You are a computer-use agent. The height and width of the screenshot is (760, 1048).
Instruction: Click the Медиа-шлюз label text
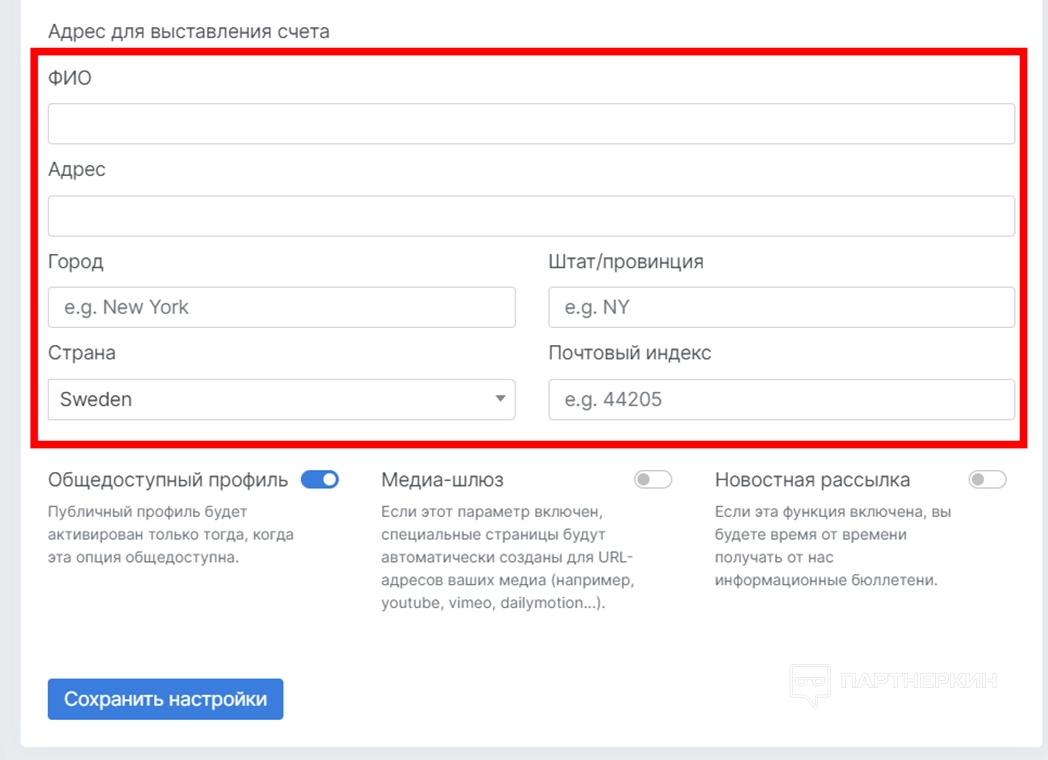point(442,480)
